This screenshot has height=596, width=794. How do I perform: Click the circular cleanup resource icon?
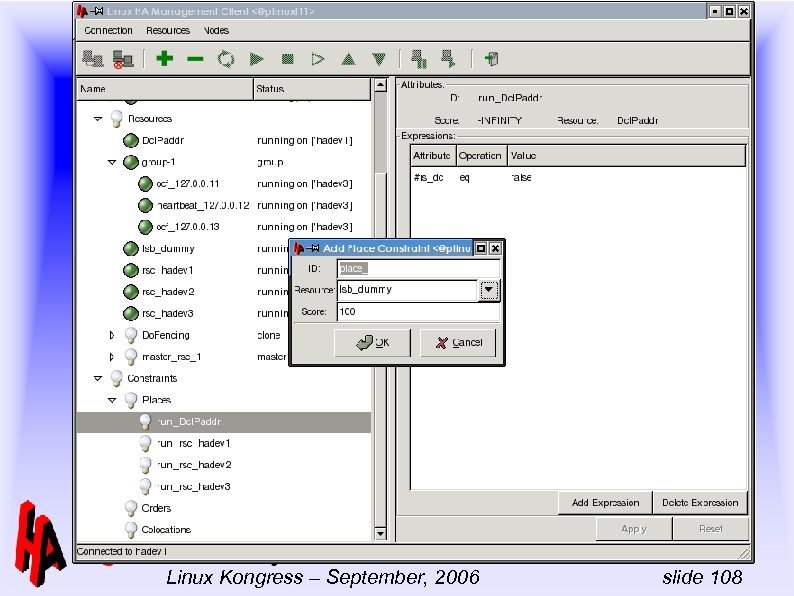coord(226,59)
